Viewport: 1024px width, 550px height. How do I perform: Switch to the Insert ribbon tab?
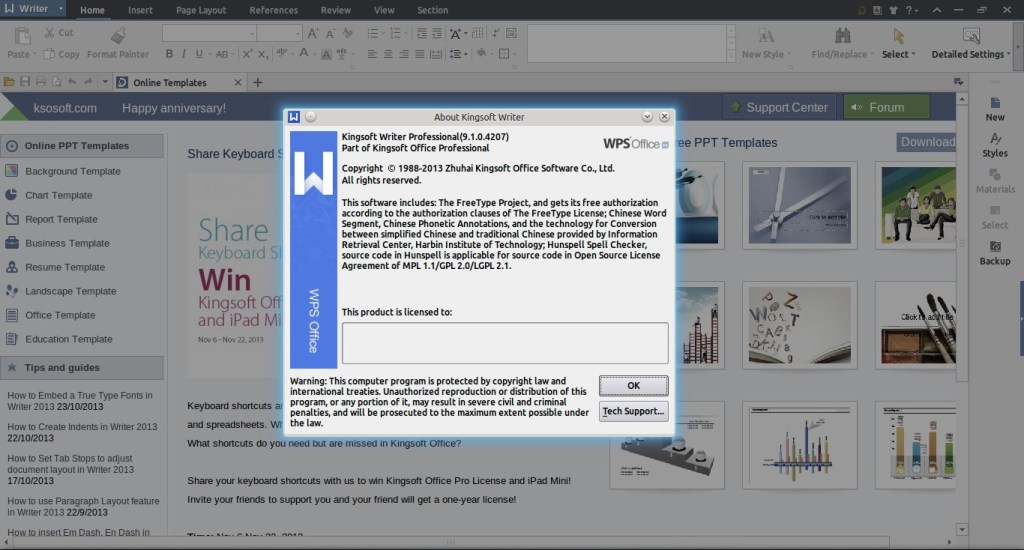click(140, 10)
